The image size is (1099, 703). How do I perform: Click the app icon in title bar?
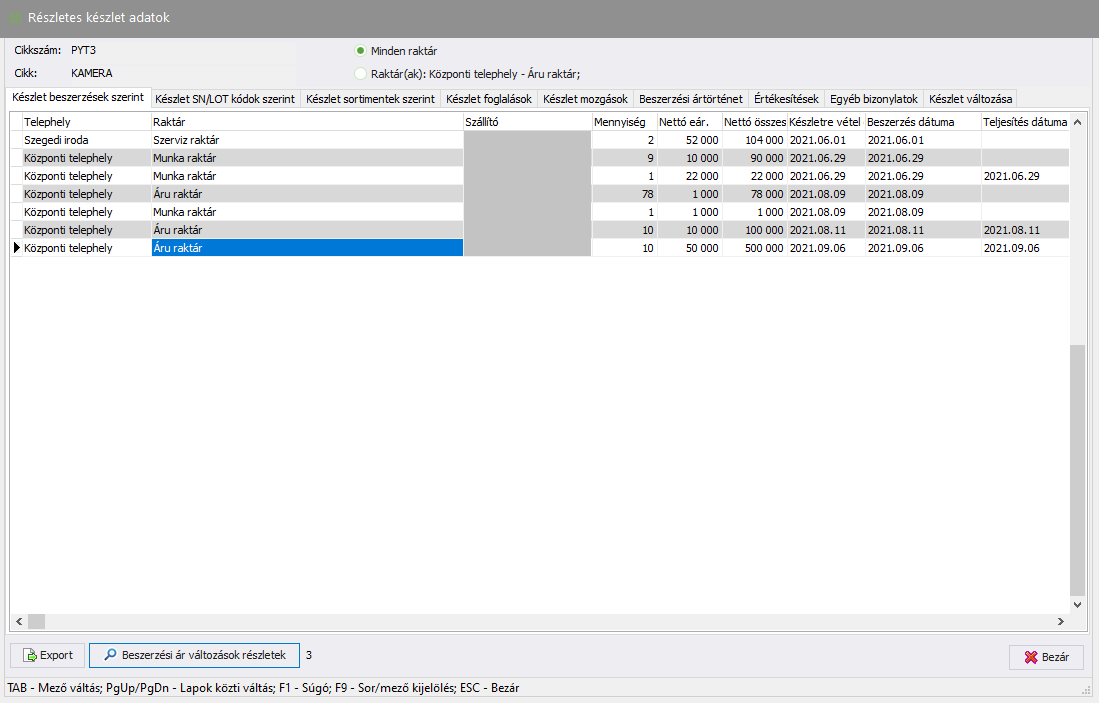(x=14, y=18)
